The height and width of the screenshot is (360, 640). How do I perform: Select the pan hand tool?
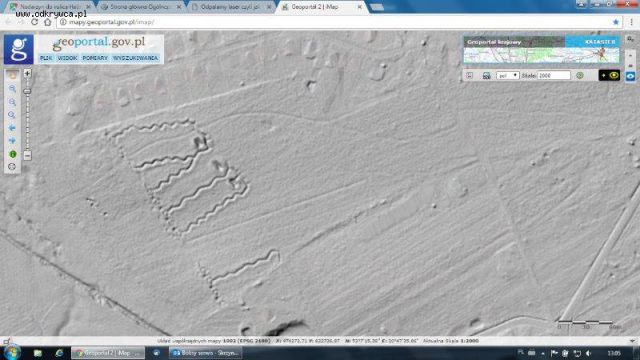[x=12, y=75]
